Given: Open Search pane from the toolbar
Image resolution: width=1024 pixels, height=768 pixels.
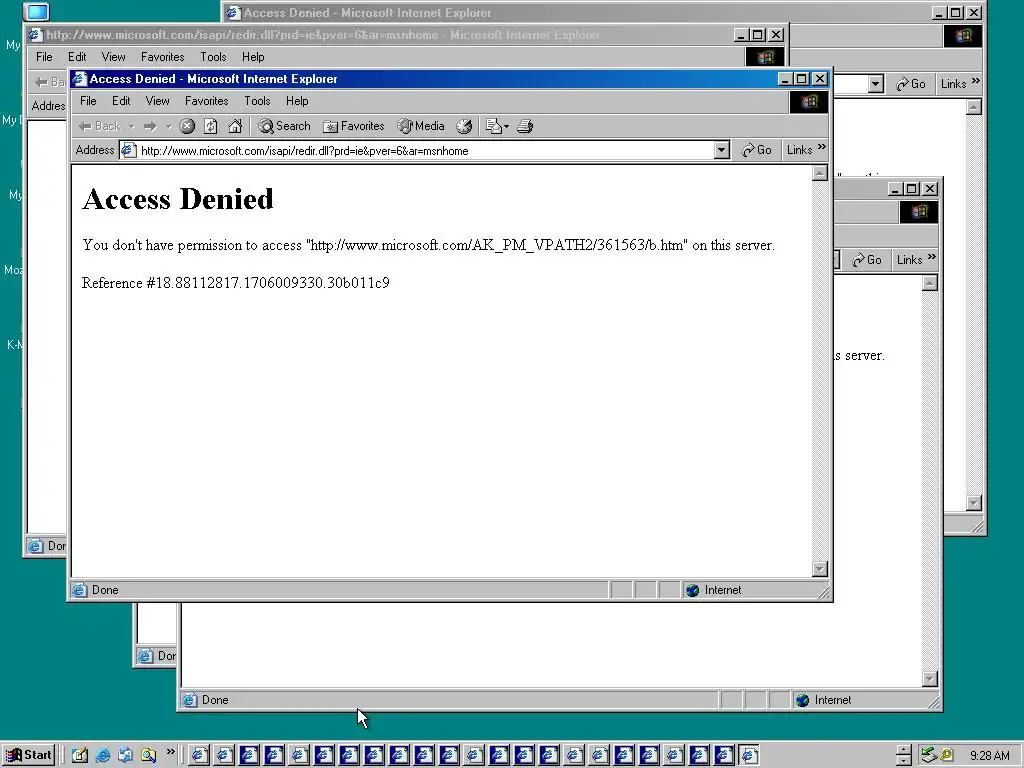Looking at the screenshot, I should pos(284,126).
